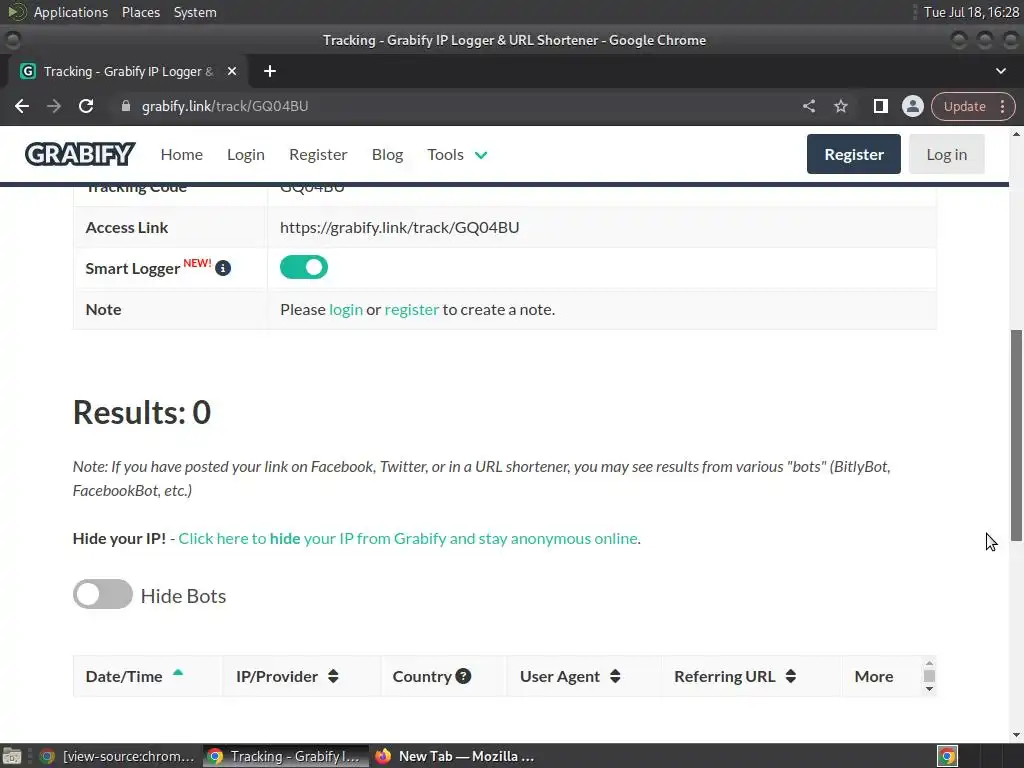1024x768 pixels.
Task: Click the login link in Note row
Action: 345,310
